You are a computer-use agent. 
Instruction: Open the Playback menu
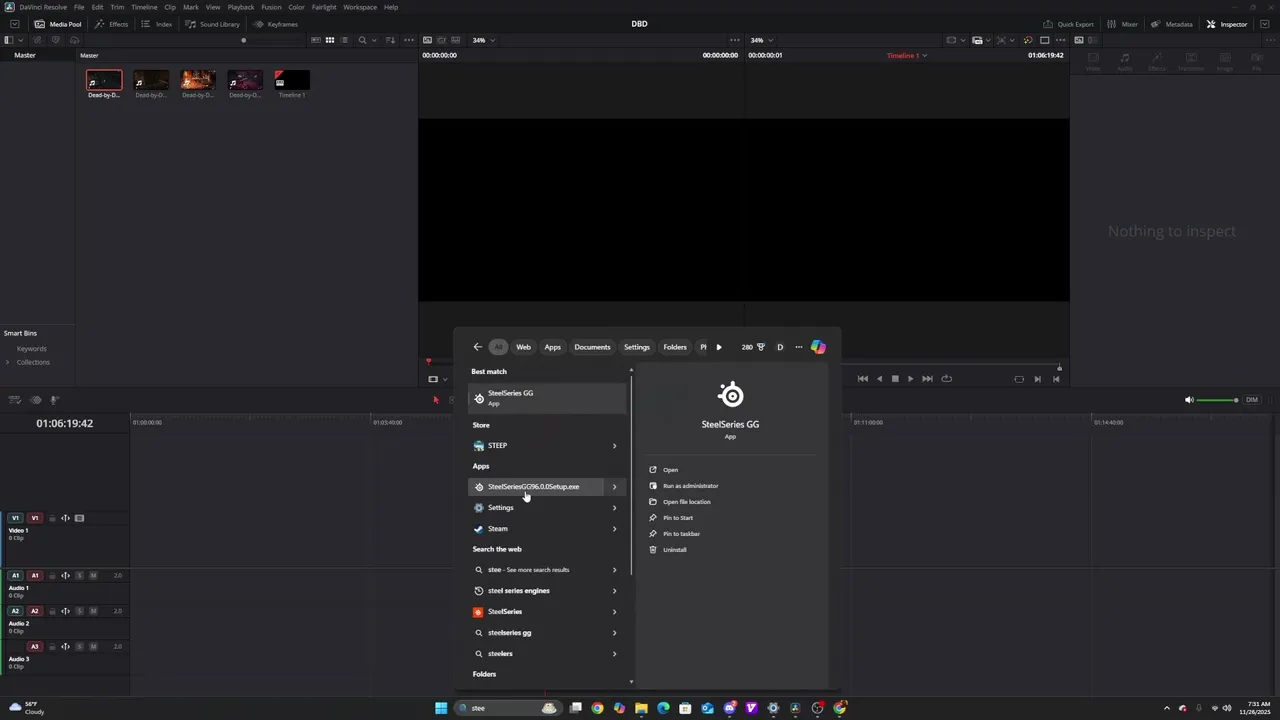241,7
